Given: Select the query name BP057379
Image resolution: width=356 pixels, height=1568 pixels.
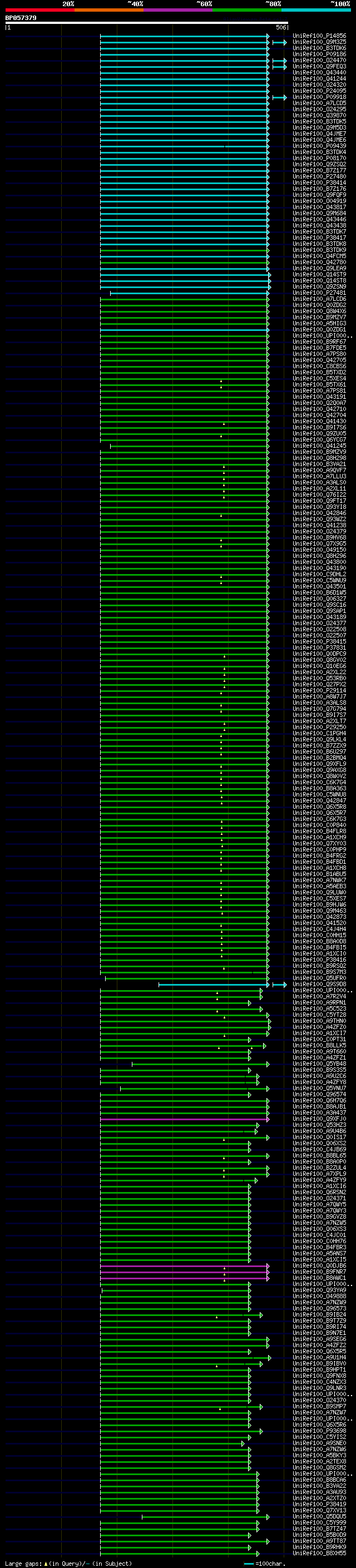Looking at the screenshot, I should [21, 18].
